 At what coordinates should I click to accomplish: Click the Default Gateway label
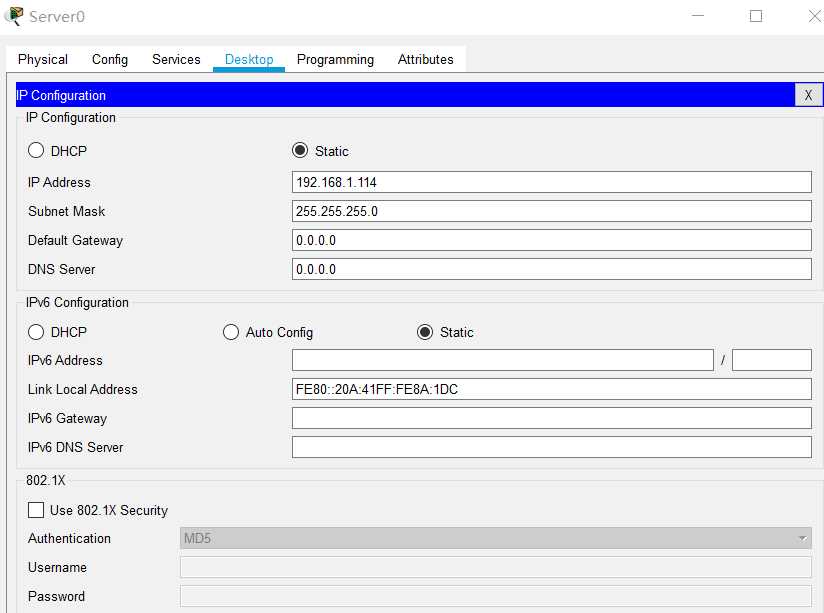[75, 240]
